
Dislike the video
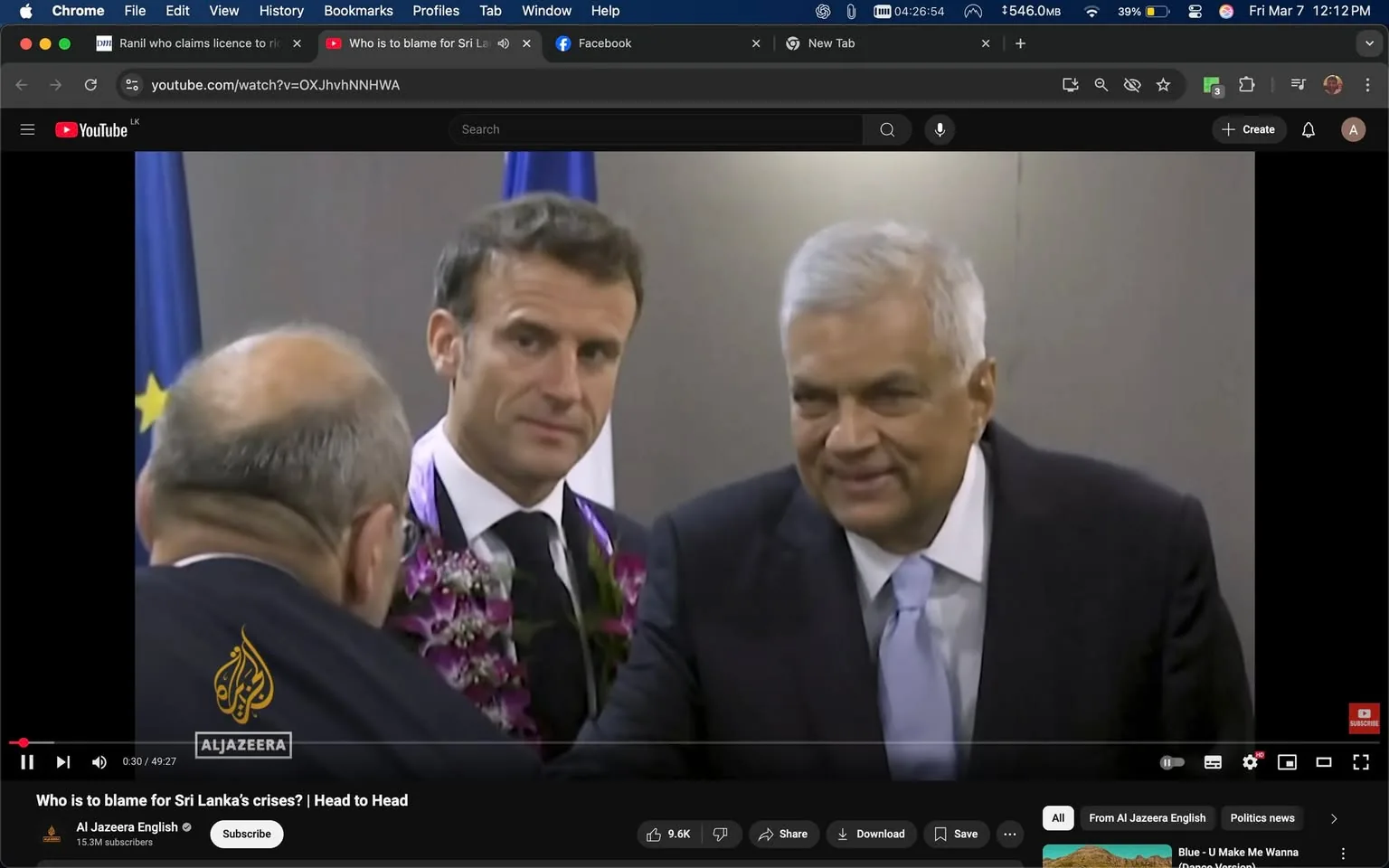point(721,834)
